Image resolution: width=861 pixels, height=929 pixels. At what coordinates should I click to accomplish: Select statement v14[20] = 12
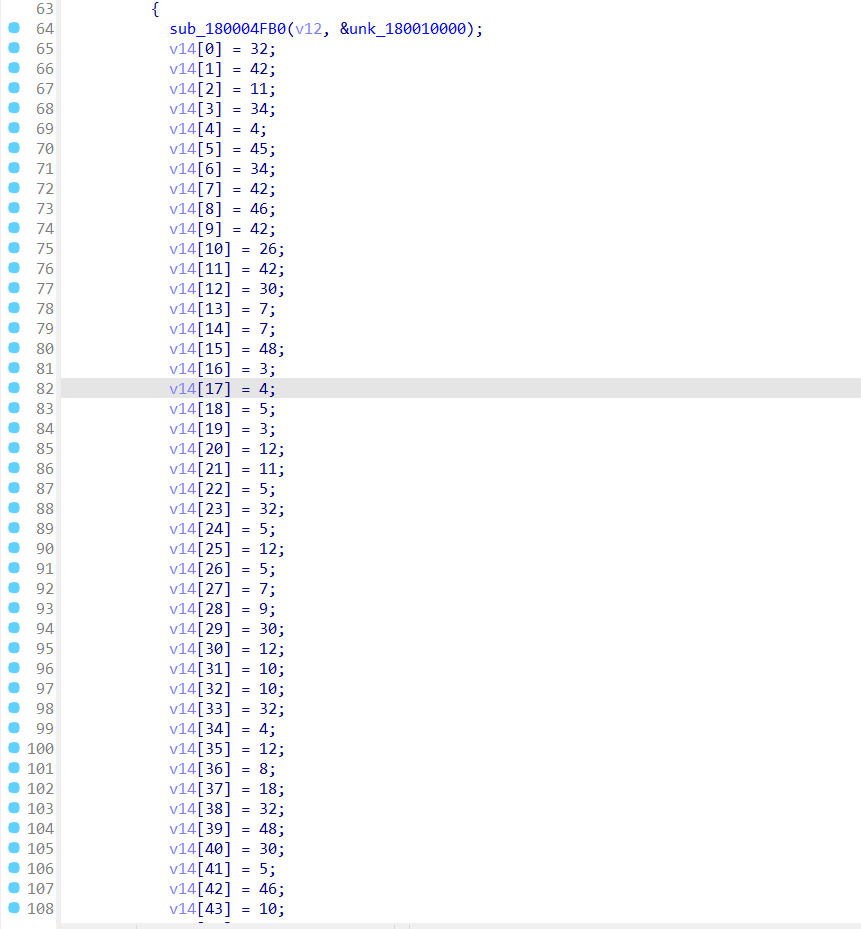[x=227, y=449]
